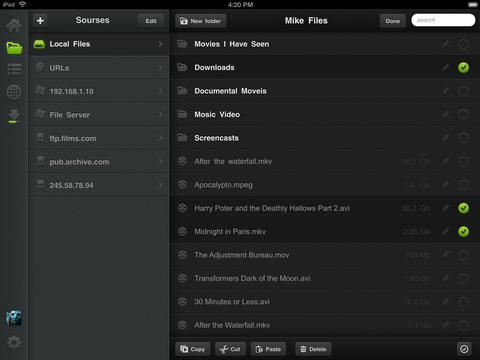This screenshot has height=360, width=480.
Task: Click rename pencil icon for Downloads folder
Action: click(x=446, y=68)
